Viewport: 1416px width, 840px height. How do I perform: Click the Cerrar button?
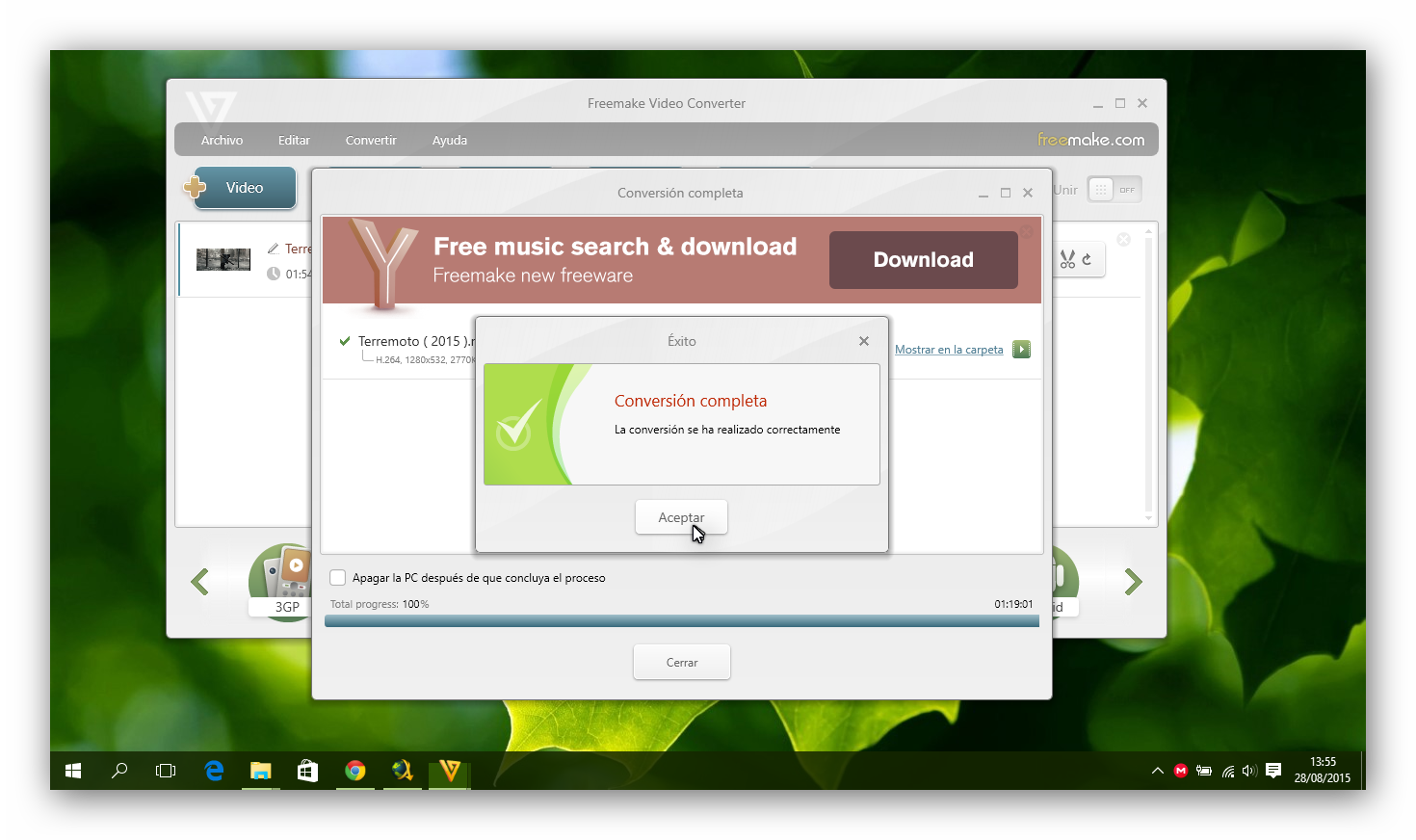tap(682, 662)
